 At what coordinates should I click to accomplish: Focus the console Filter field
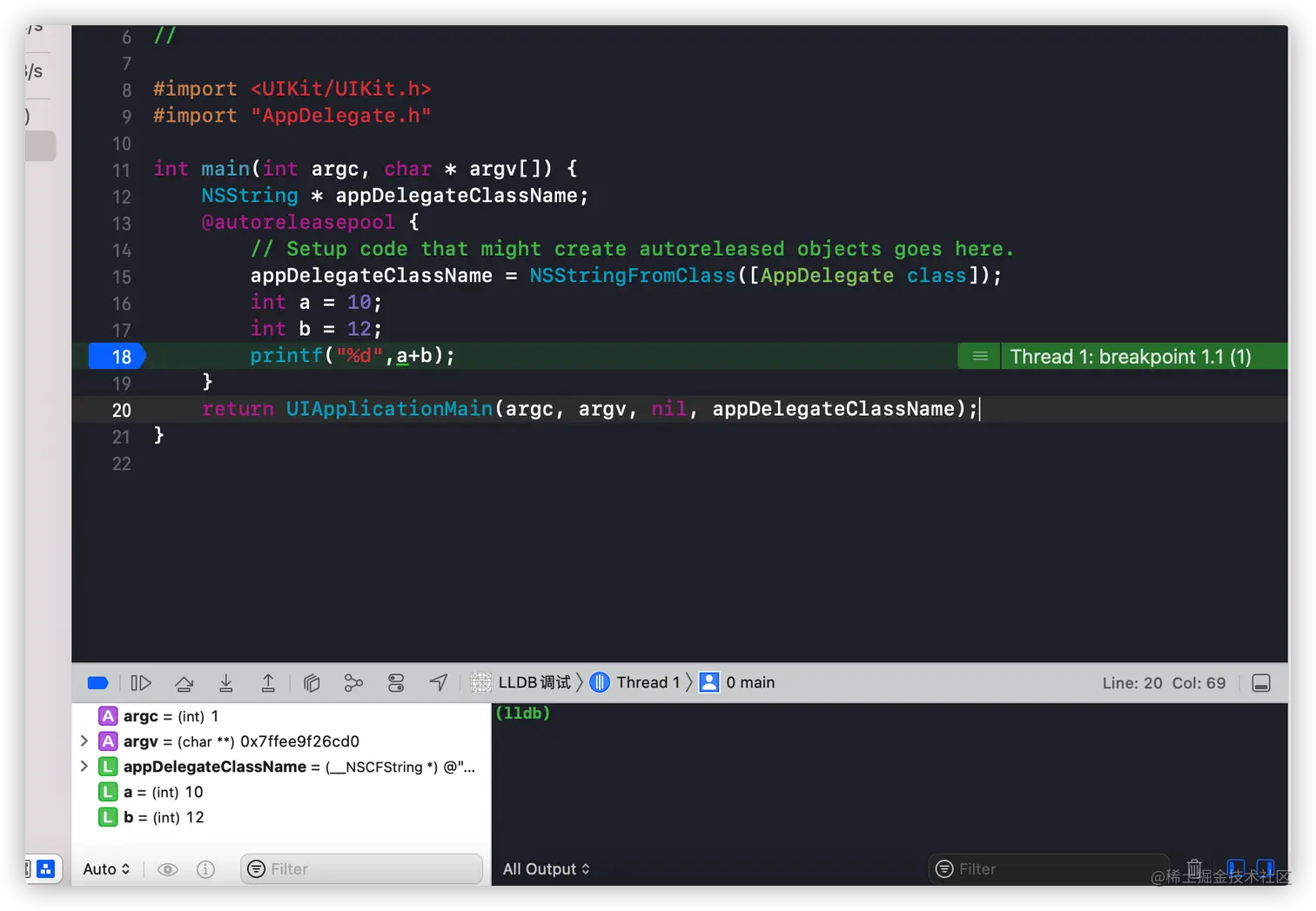pos(1049,869)
